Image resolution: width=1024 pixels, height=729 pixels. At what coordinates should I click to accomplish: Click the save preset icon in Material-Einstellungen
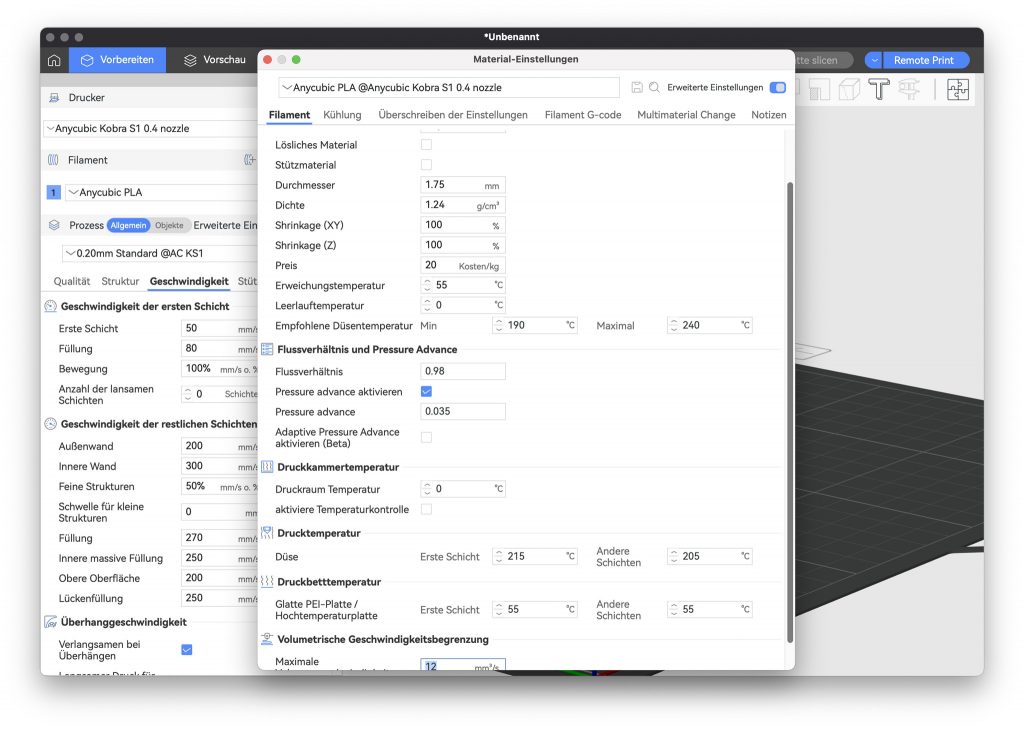tap(637, 88)
